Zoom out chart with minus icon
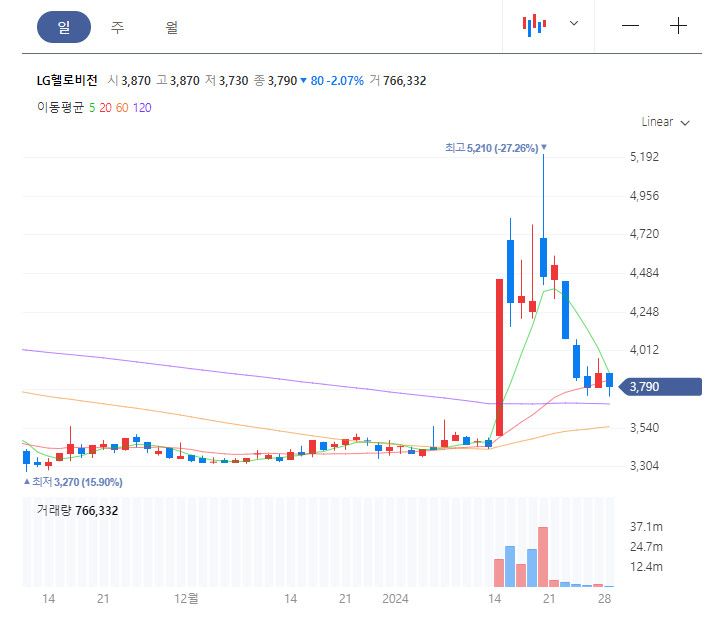The height and width of the screenshot is (630, 715). coord(630,26)
